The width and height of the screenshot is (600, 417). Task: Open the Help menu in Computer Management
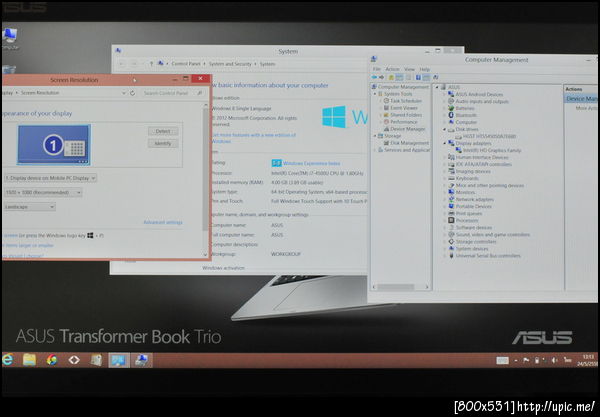click(x=424, y=69)
